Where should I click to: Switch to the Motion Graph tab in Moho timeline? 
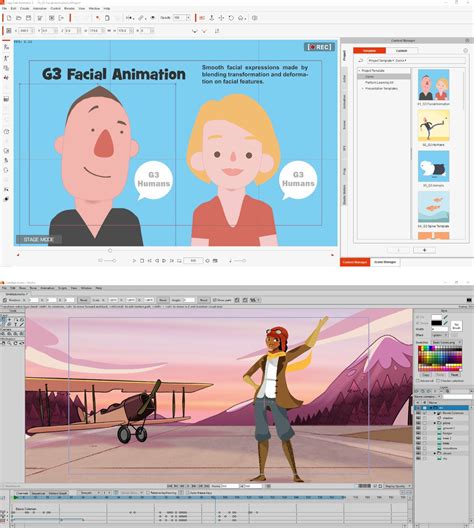click(x=58, y=493)
